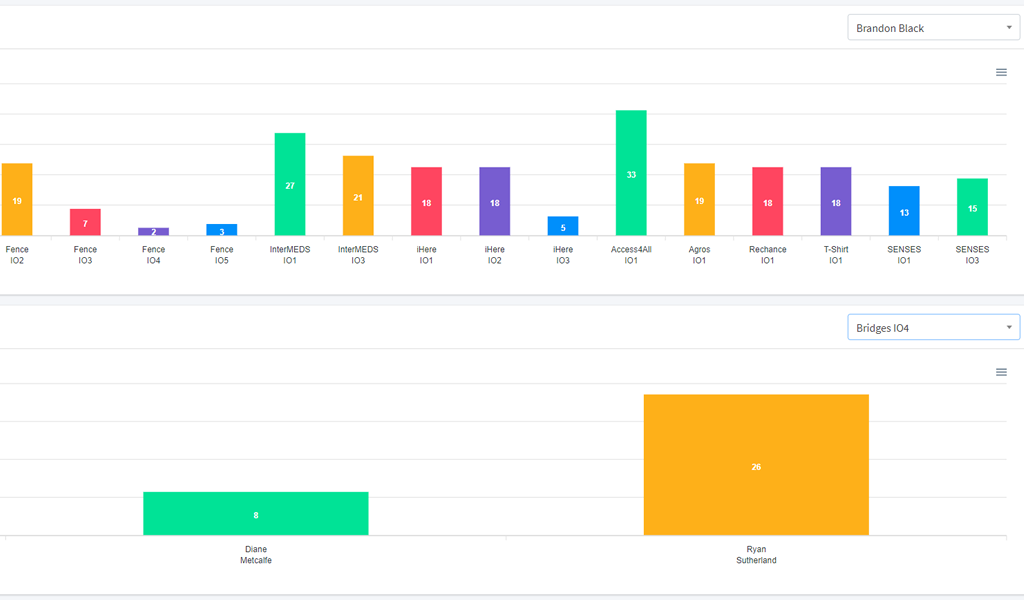Select the iHere IO1 red bar
Image resolution: width=1024 pixels, height=600 pixels.
click(x=426, y=201)
